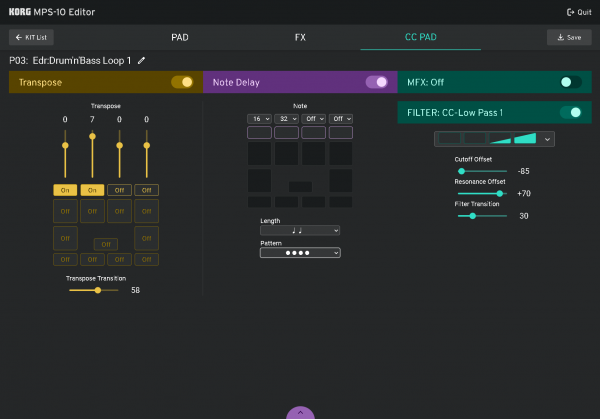This screenshot has height=419, width=600.
Task: Switch to the FX tab
Action: pyautogui.click(x=300, y=37)
